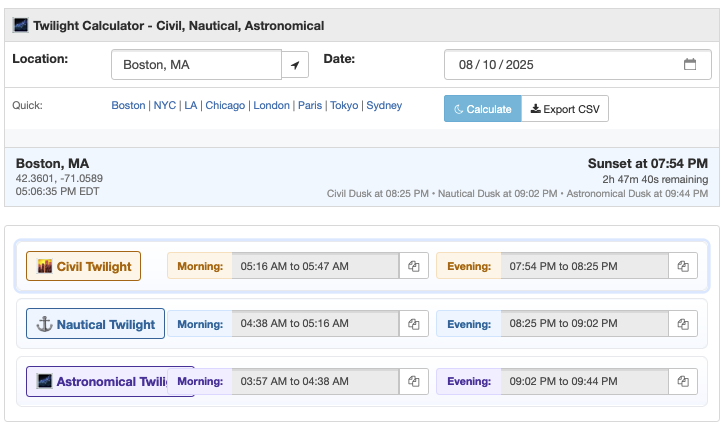Image resolution: width=728 pixels, height=433 pixels.
Task: Click the 2h 47m 40s remaining countdown
Action: coord(655,179)
